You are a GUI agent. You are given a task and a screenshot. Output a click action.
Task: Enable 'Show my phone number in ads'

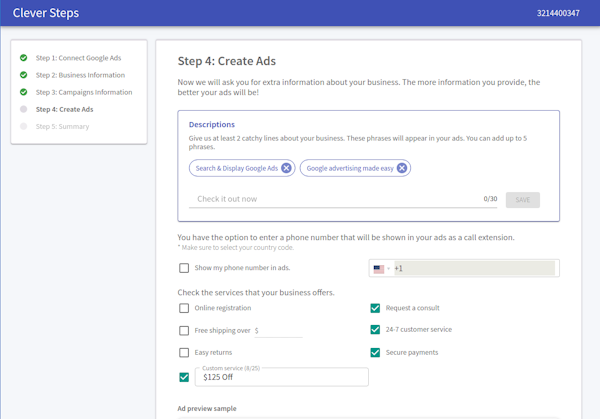click(x=184, y=268)
